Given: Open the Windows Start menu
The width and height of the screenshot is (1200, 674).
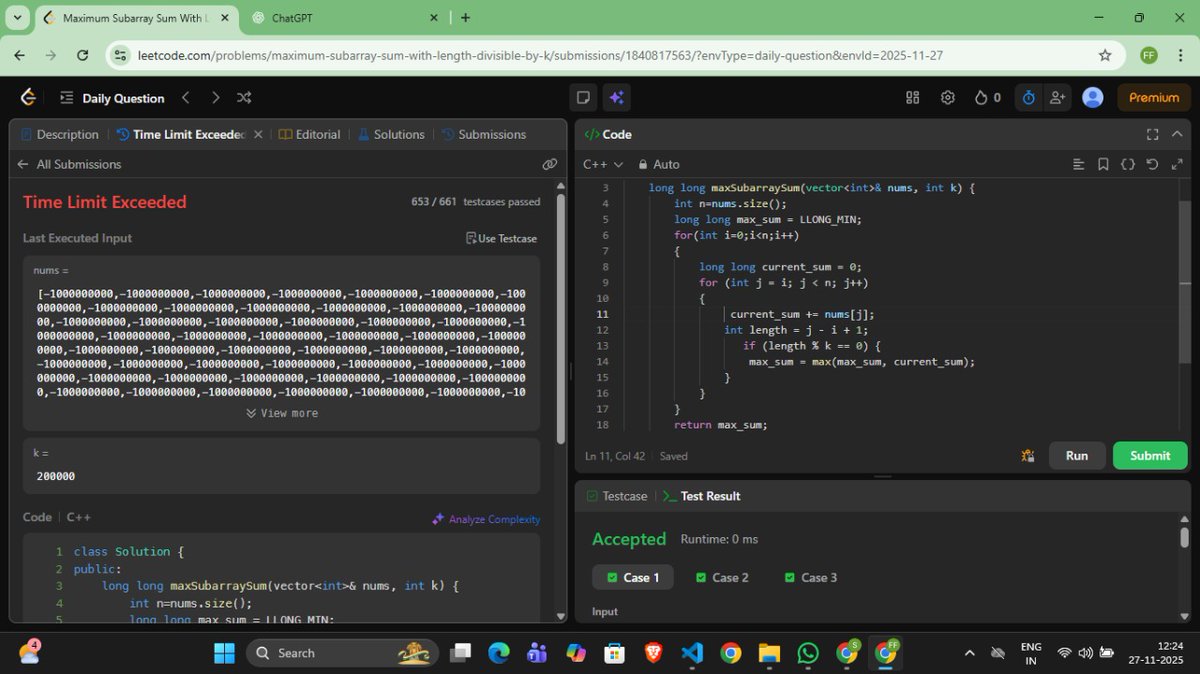Looking at the screenshot, I should click(x=224, y=653).
